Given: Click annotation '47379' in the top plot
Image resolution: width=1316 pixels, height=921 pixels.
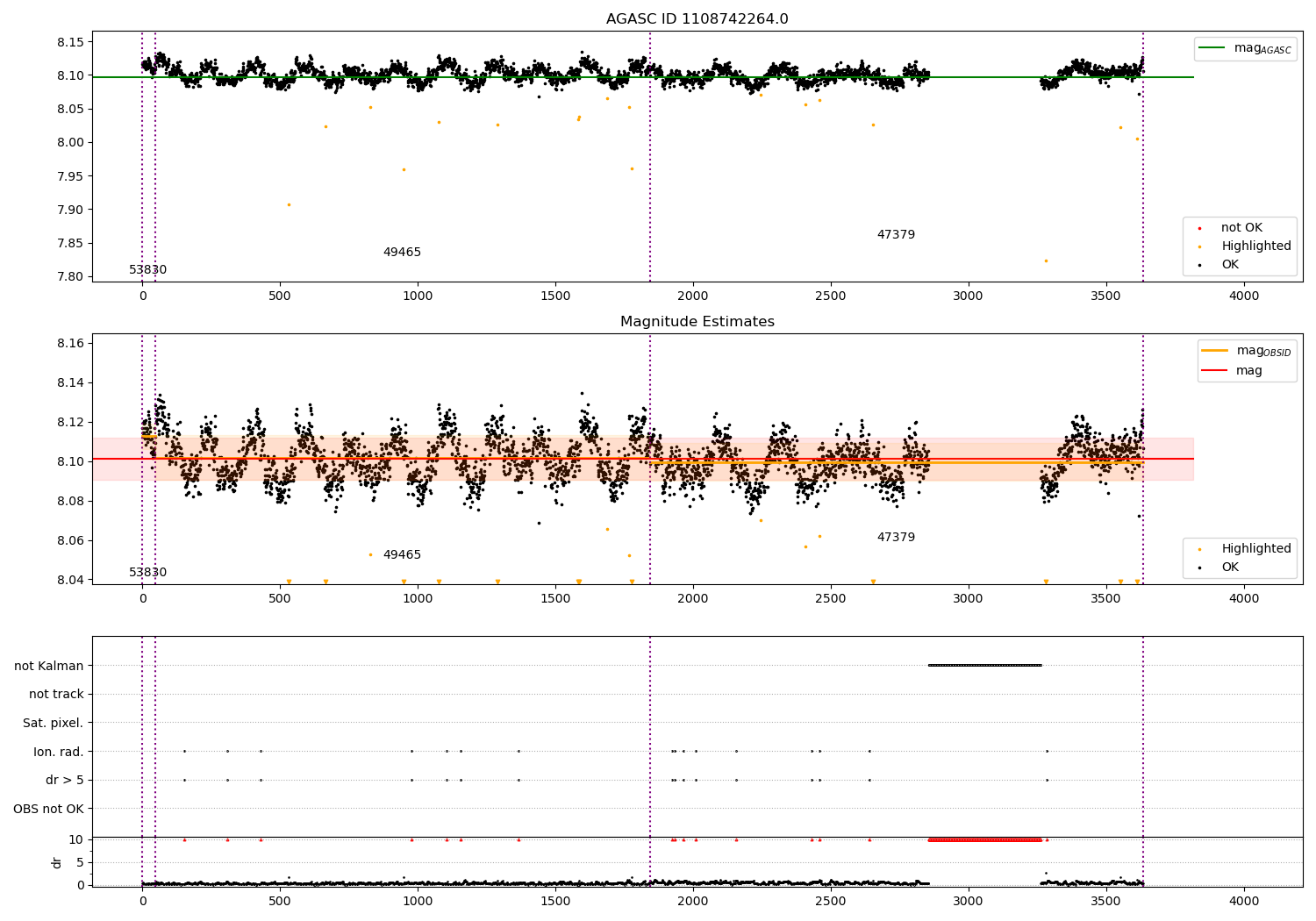Looking at the screenshot, I should click(896, 235).
